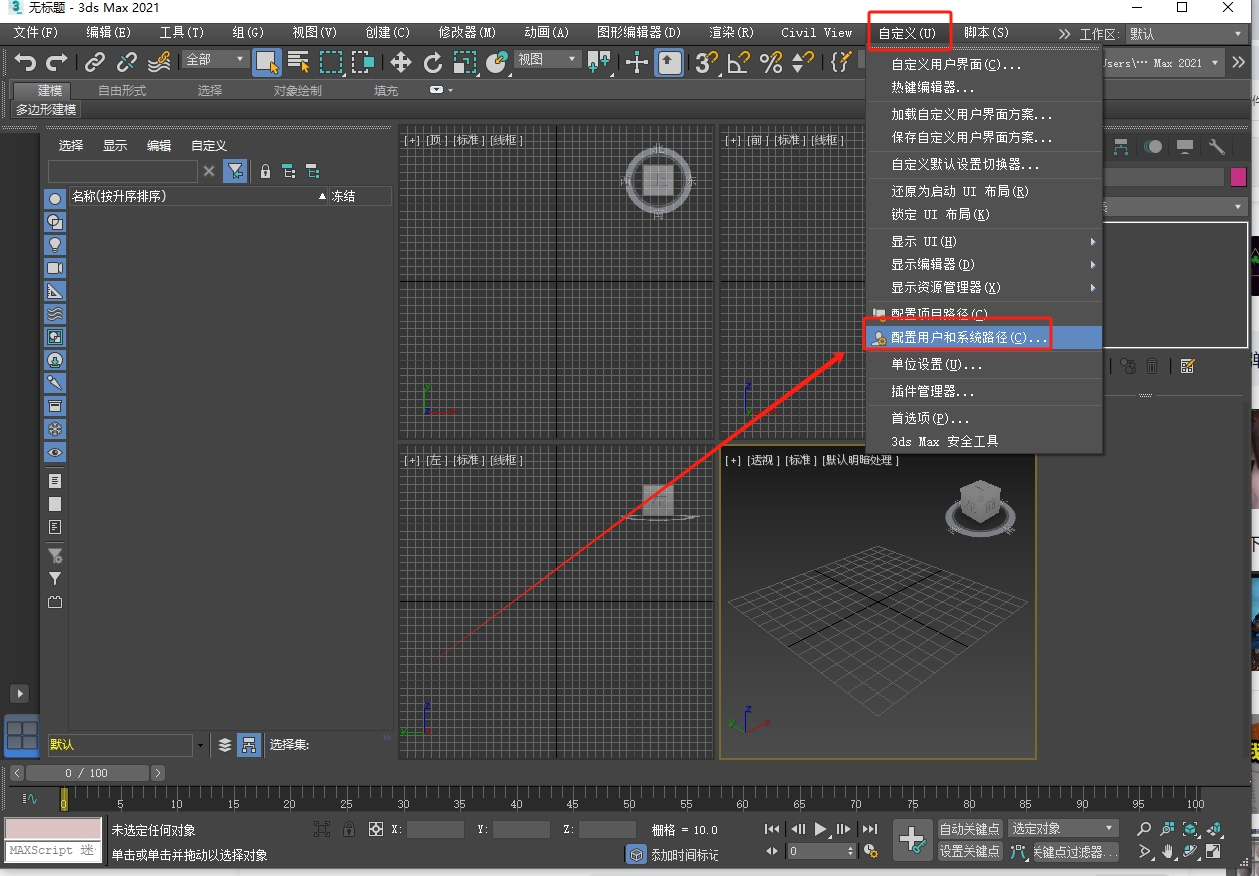Open 编辑(E) menu
The width and height of the screenshot is (1259, 876).
point(108,33)
